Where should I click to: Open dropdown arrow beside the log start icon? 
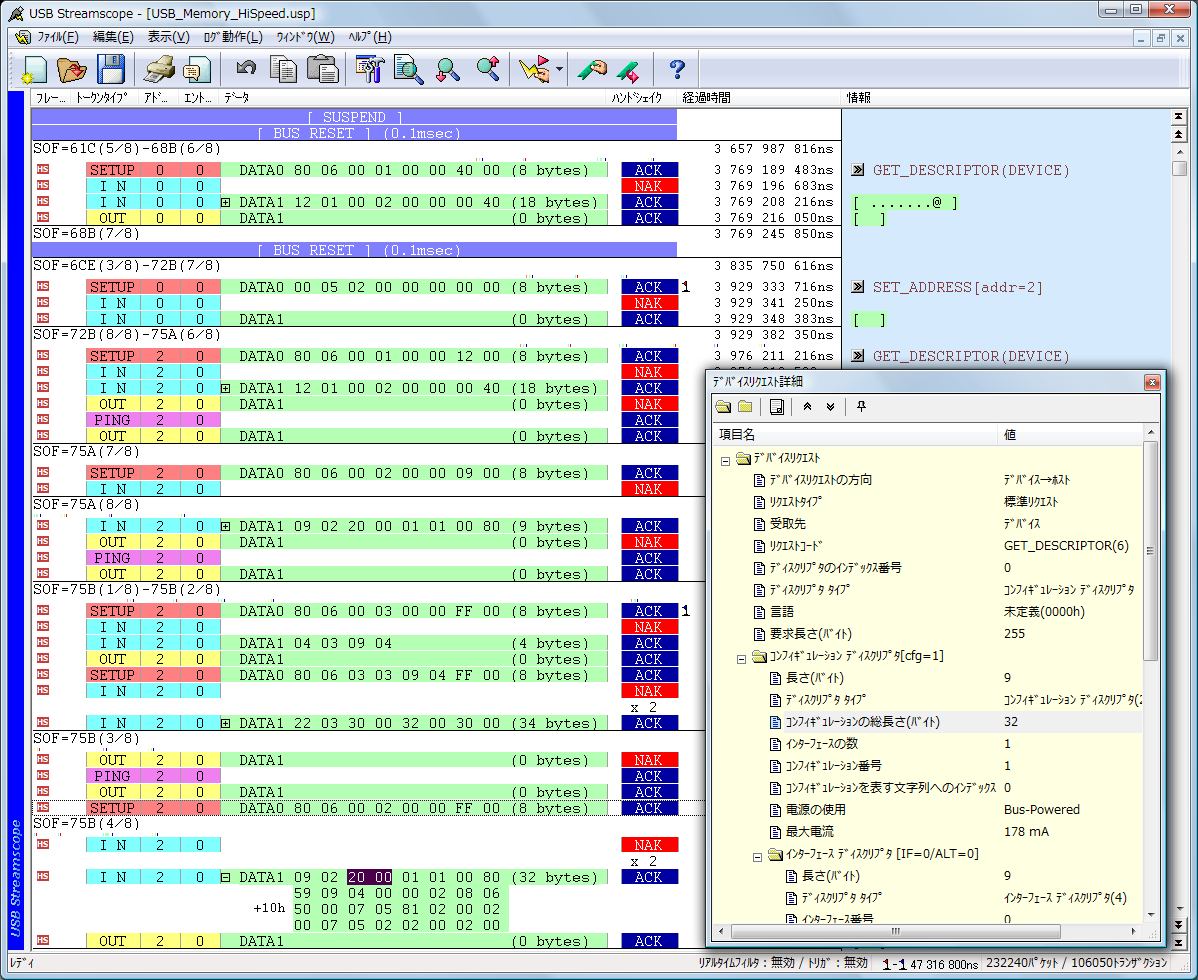point(560,70)
